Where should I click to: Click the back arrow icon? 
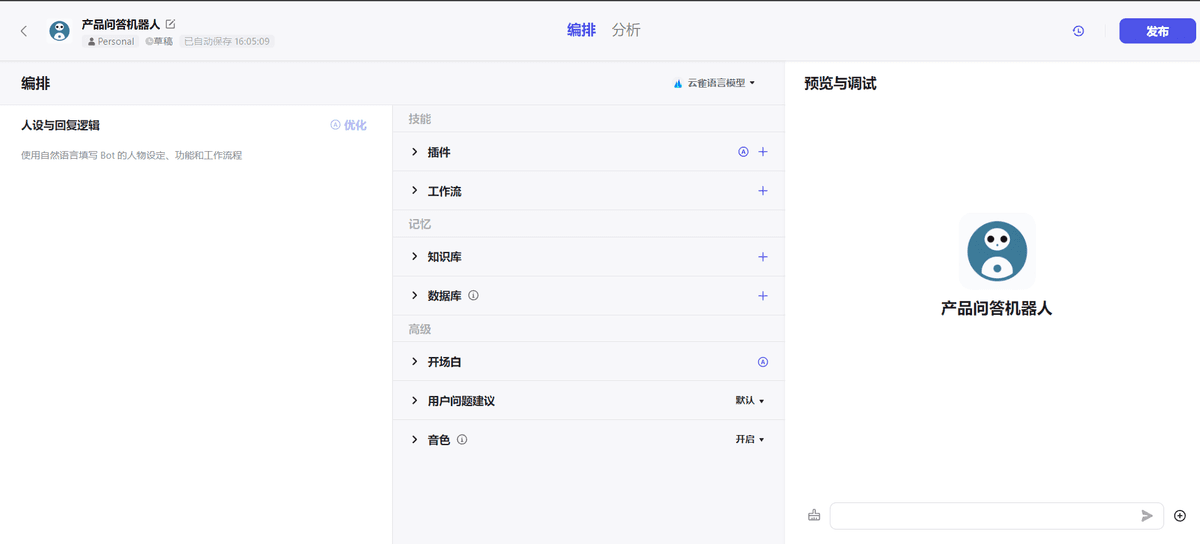(x=24, y=31)
